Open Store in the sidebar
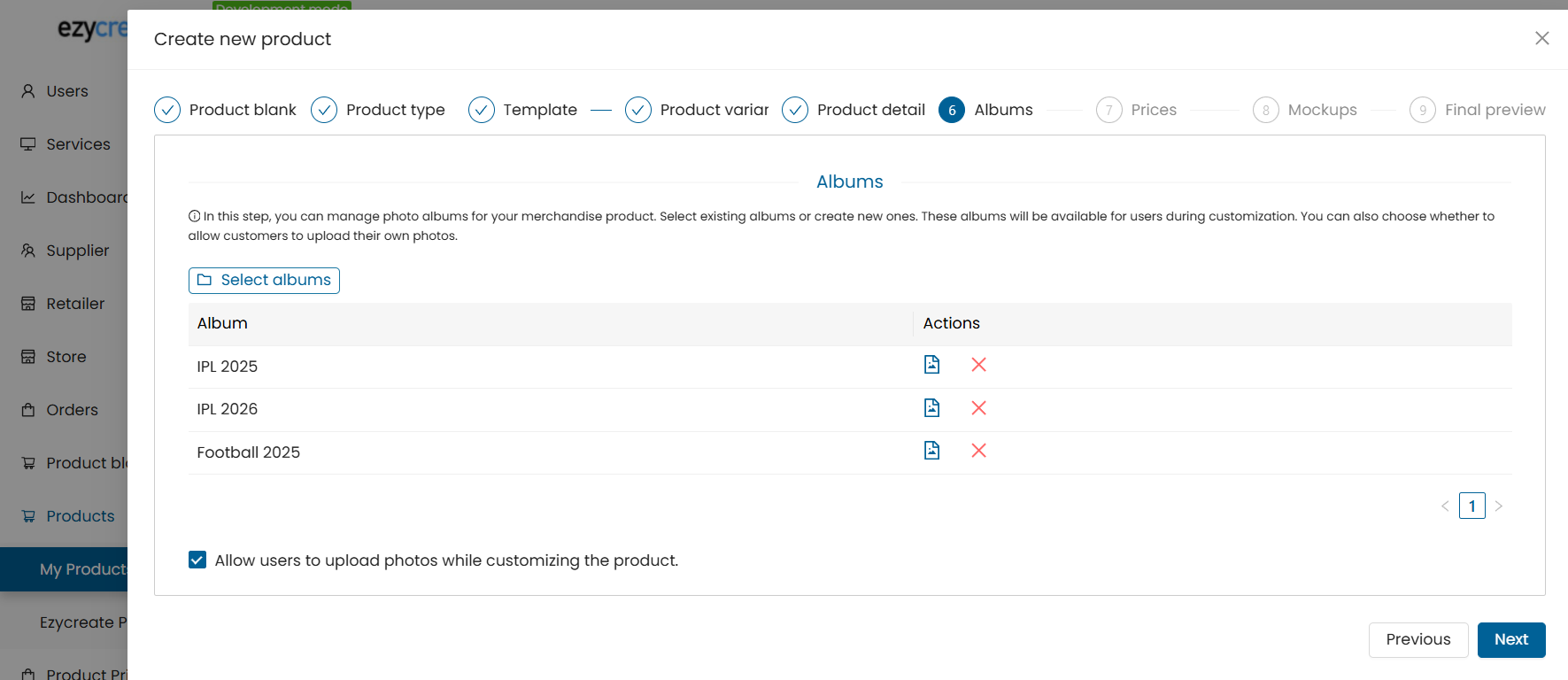This screenshot has height=680, width=1568. tap(66, 357)
